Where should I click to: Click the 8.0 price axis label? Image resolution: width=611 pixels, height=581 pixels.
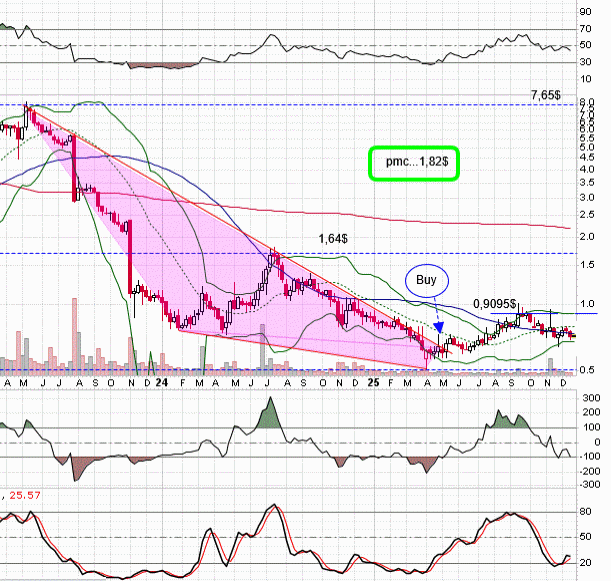pos(591,104)
